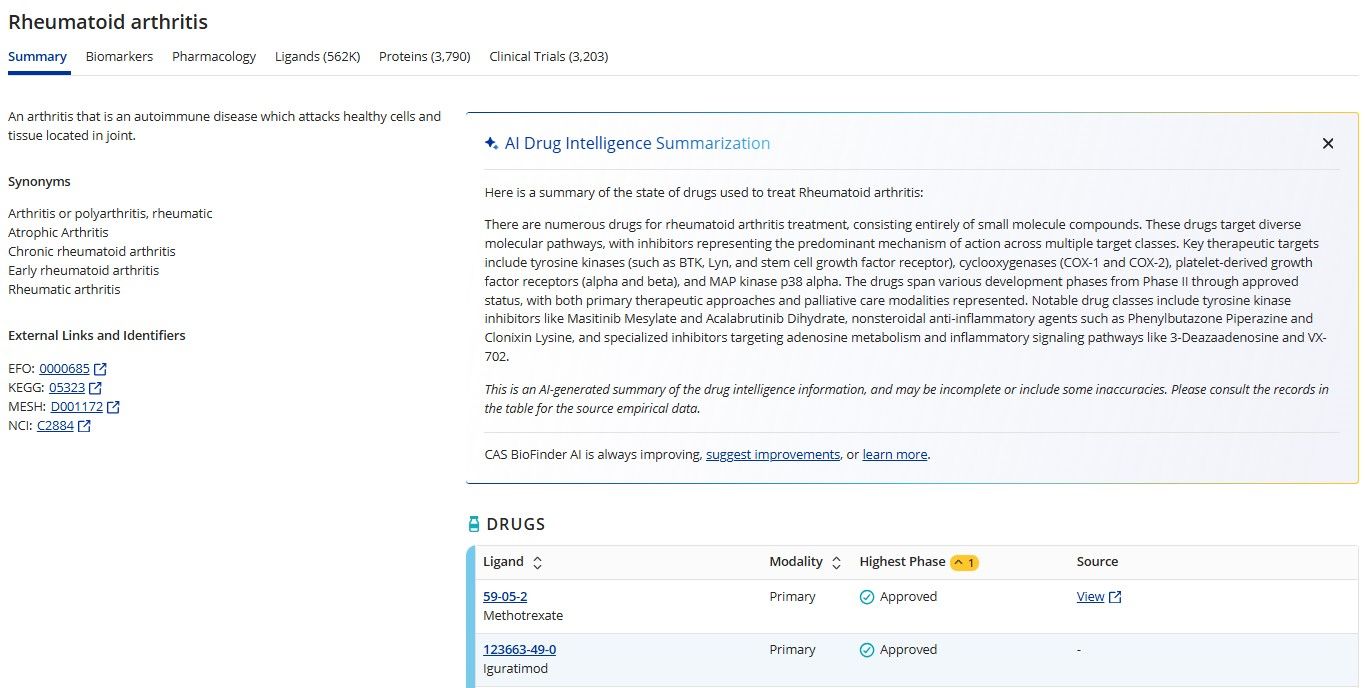Image resolution: width=1369 pixels, height=688 pixels.
Task: Open the Methotrexate ligand 59-05-2 link
Action: (x=505, y=597)
